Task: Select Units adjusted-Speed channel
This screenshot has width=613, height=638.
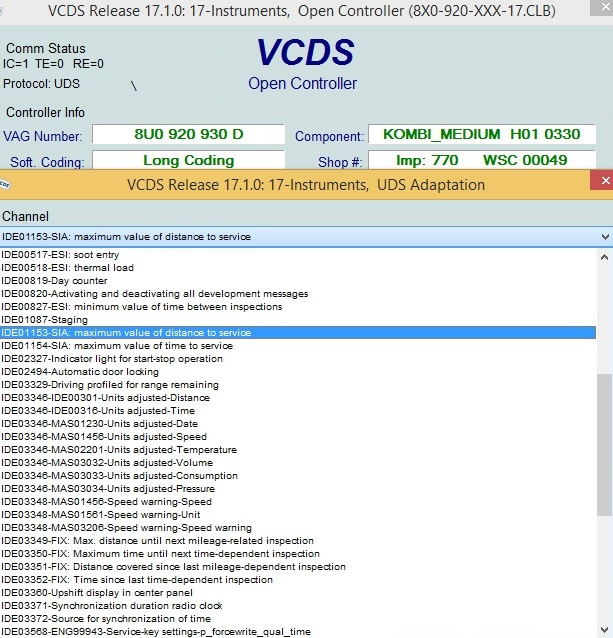Action: coord(298,437)
